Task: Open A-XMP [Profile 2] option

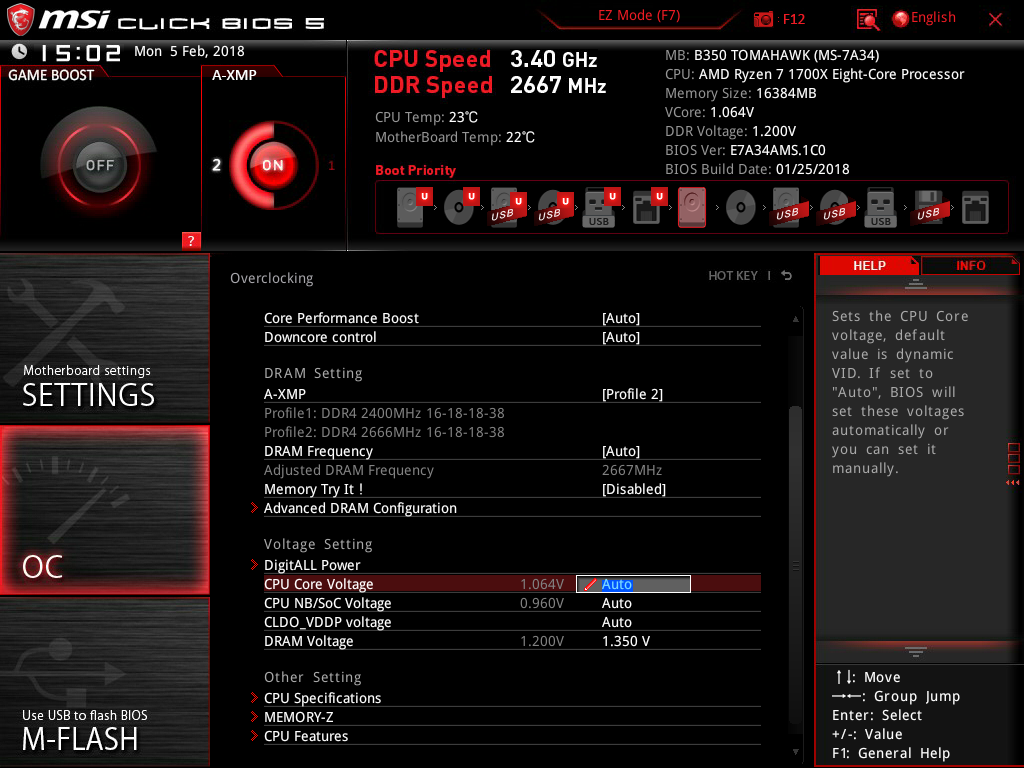Action: 632,394
